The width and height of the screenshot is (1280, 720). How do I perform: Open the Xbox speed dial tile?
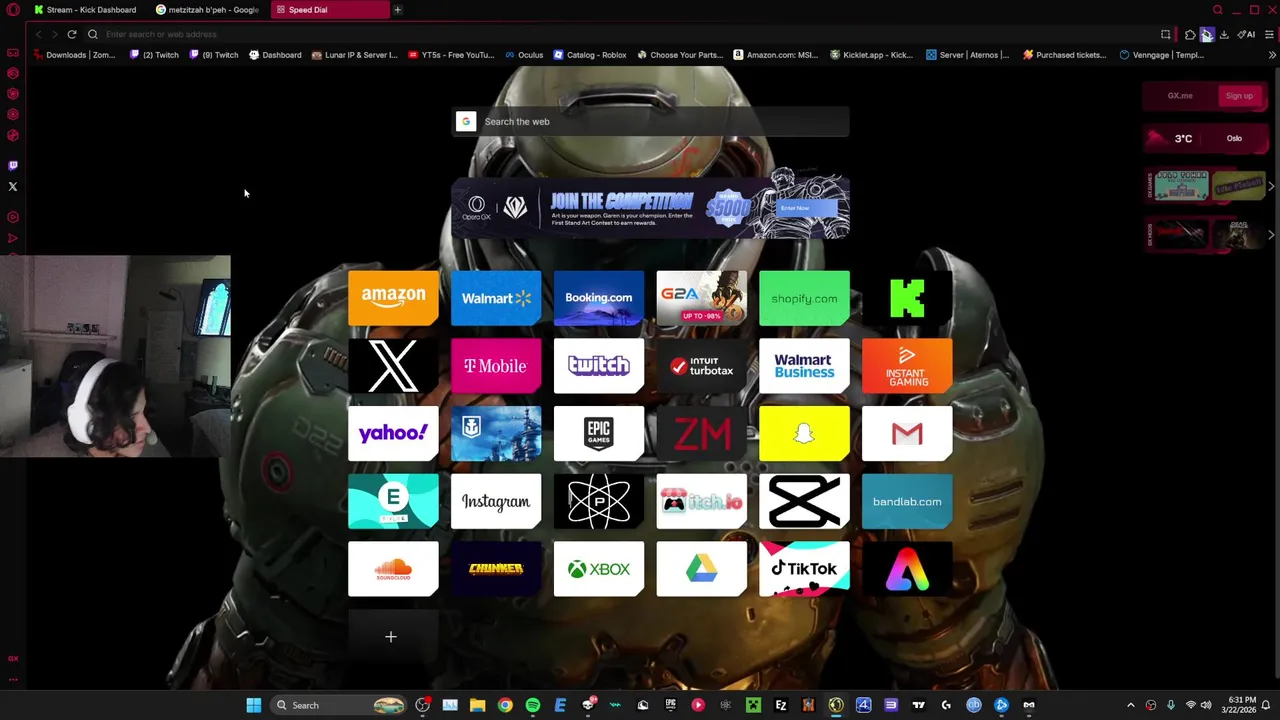coord(599,569)
